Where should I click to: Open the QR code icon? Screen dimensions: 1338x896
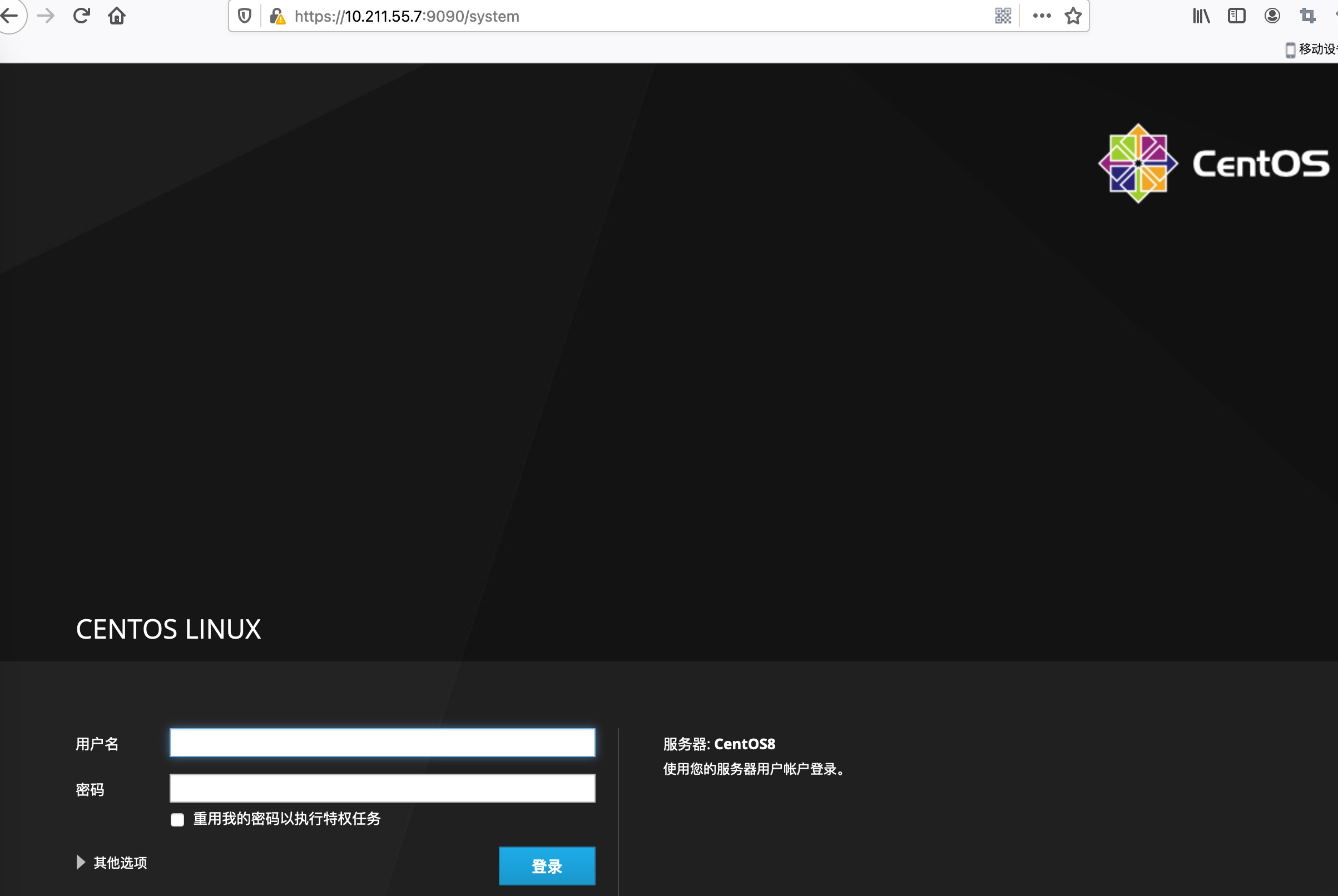1003,16
